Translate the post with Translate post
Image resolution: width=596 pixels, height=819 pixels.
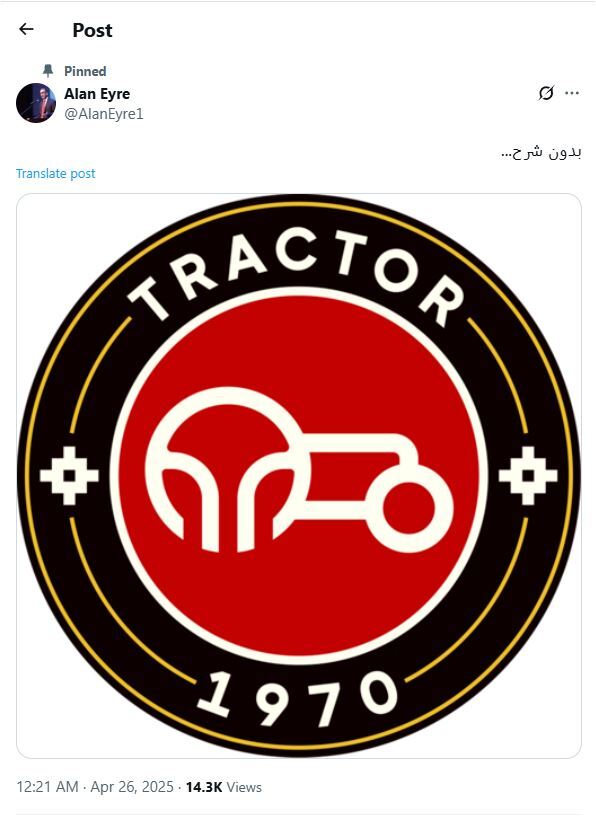tap(55, 173)
